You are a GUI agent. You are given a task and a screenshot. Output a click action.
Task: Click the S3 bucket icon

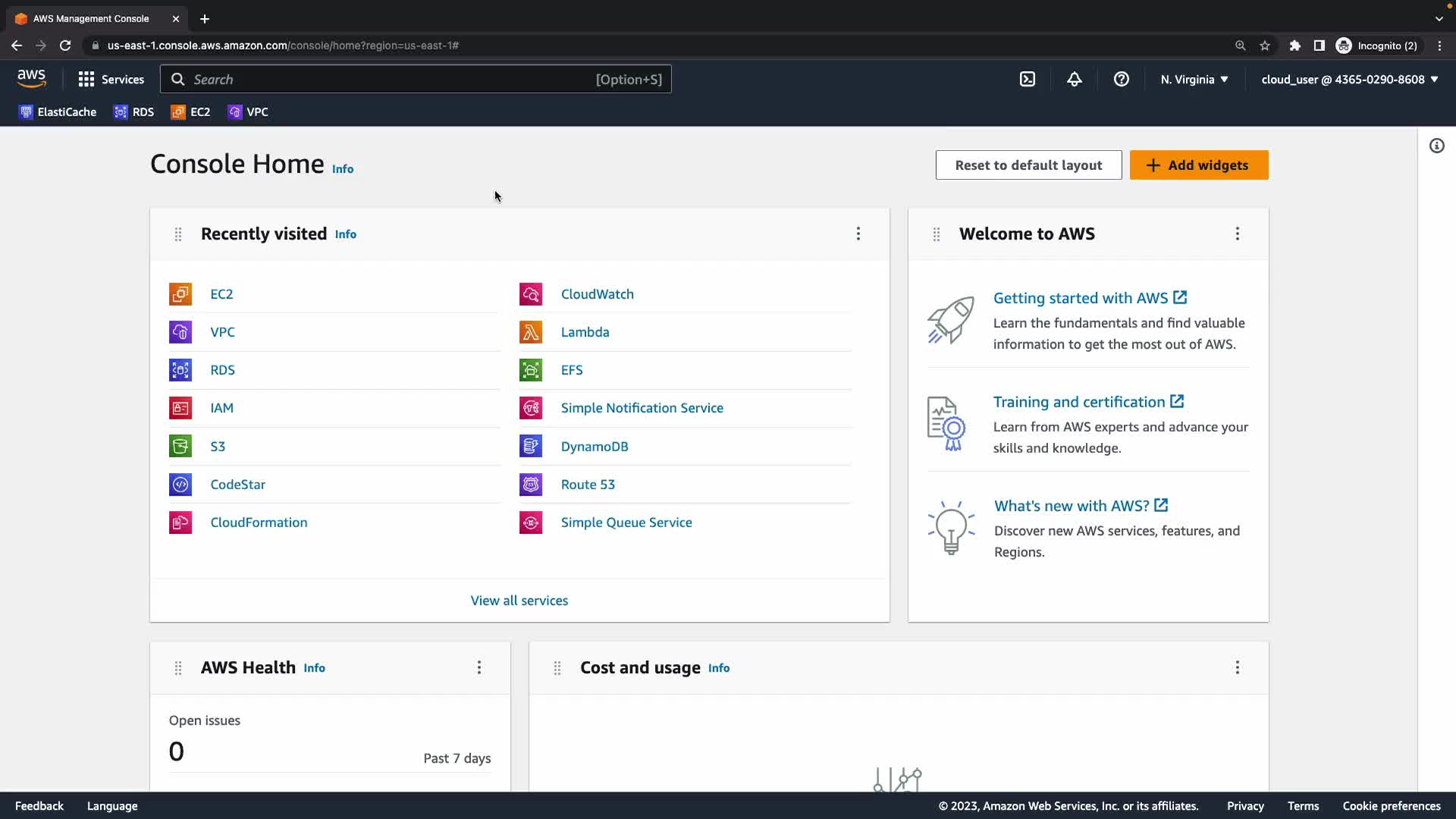coord(180,446)
